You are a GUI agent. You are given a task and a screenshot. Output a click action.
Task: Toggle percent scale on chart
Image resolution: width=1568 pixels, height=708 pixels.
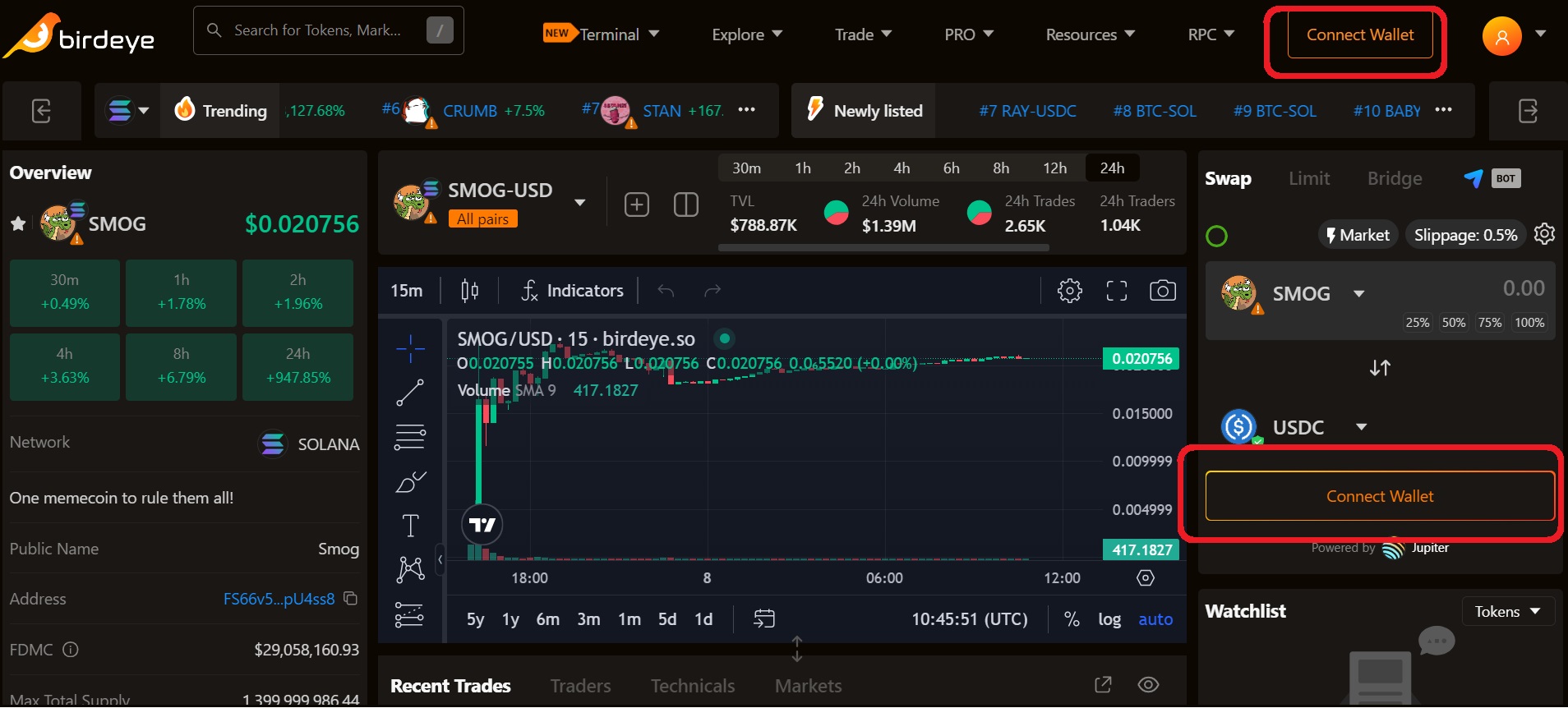(1072, 619)
